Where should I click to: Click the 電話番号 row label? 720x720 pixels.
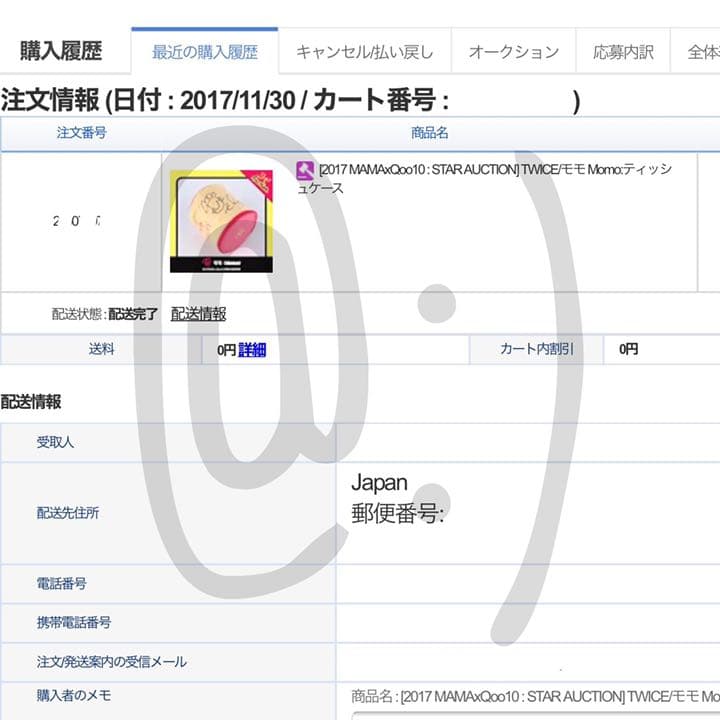pos(62,584)
